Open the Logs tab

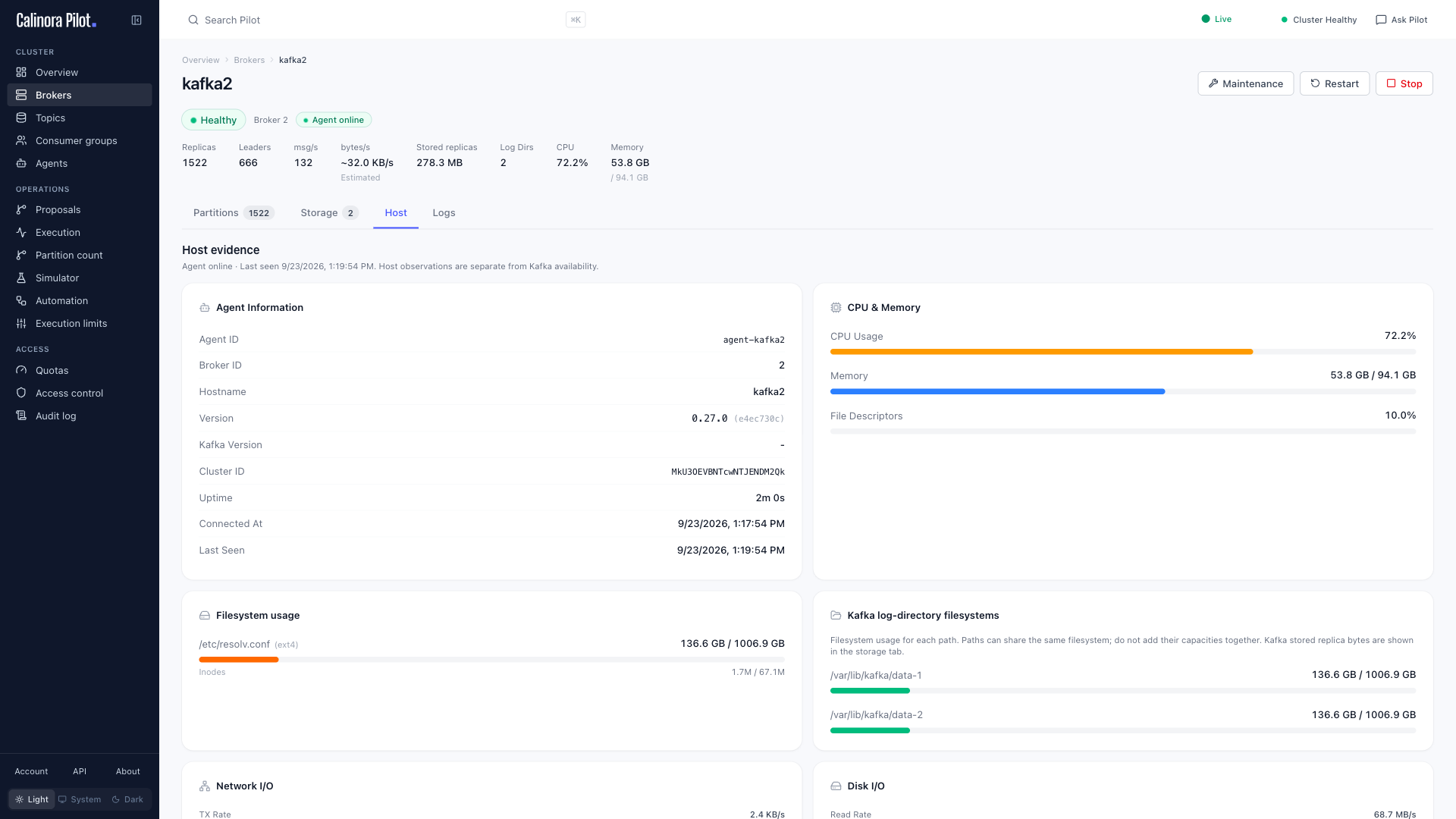coord(444,213)
